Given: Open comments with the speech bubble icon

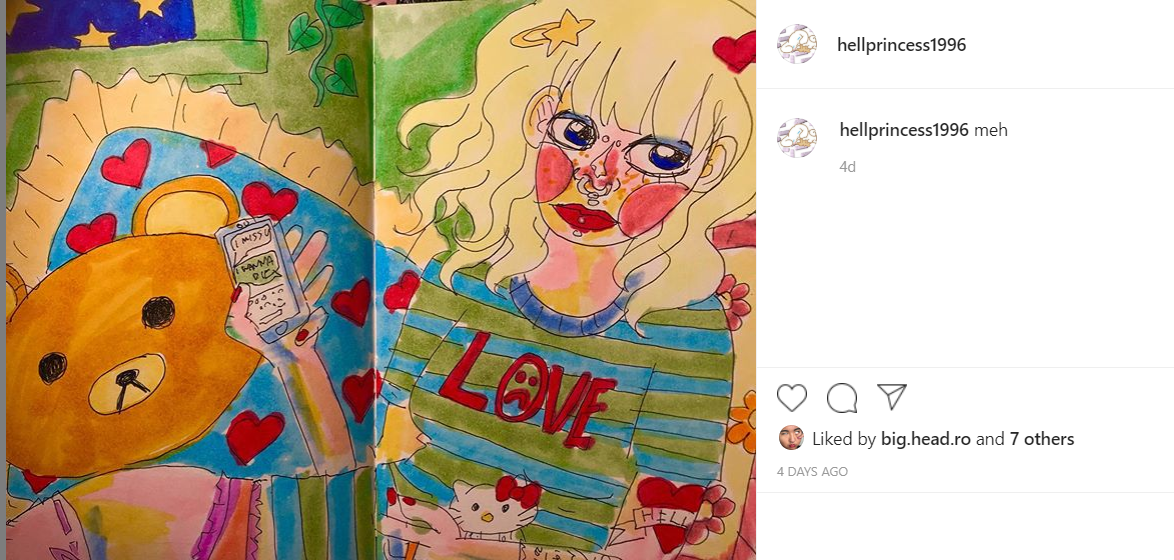Looking at the screenshot, I should tap(842, 398).
